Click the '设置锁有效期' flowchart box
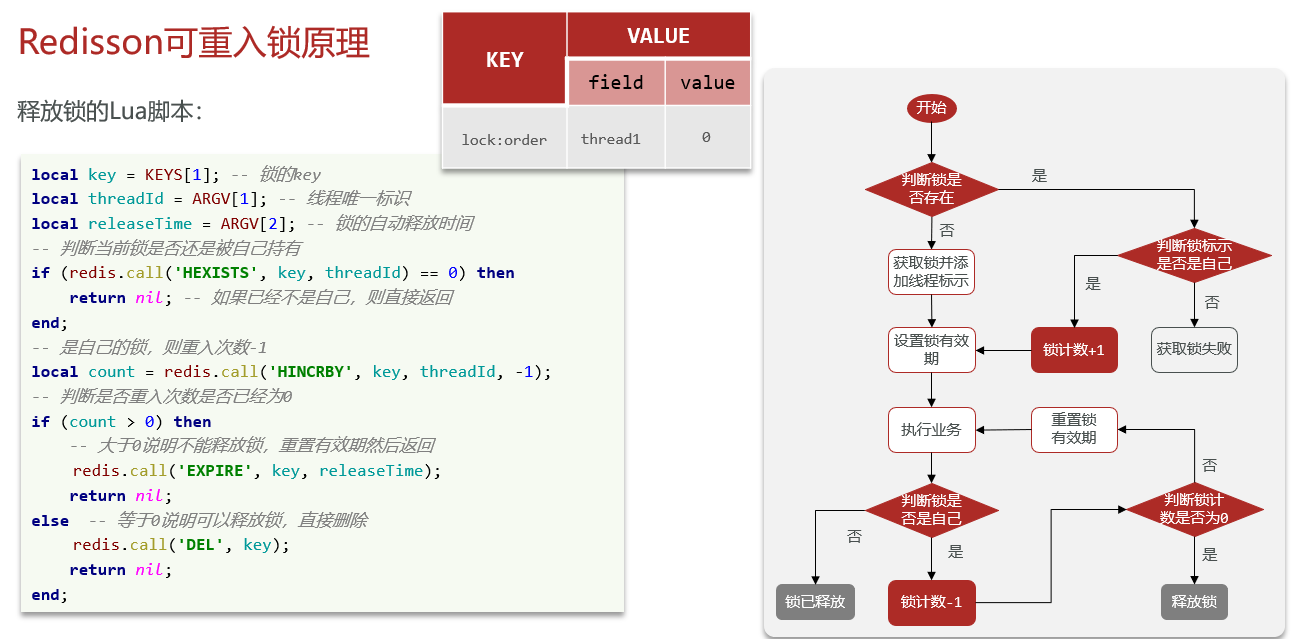1300x639 pixels. (x=932, y=350)
